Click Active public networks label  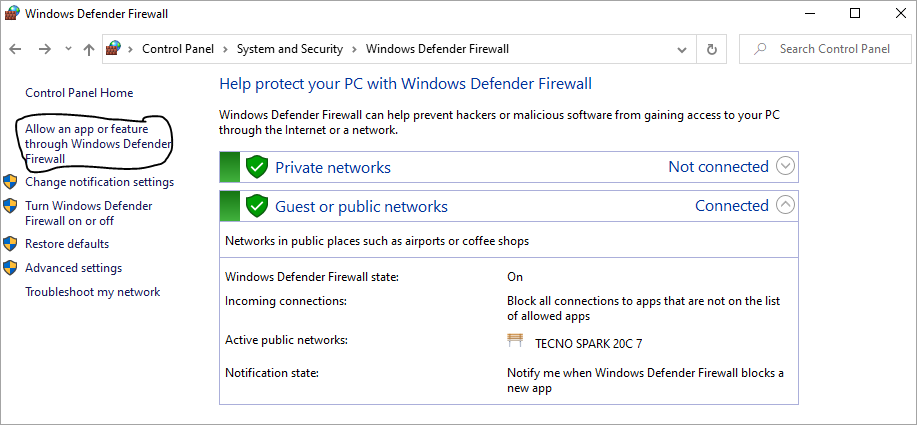point(287,340)
